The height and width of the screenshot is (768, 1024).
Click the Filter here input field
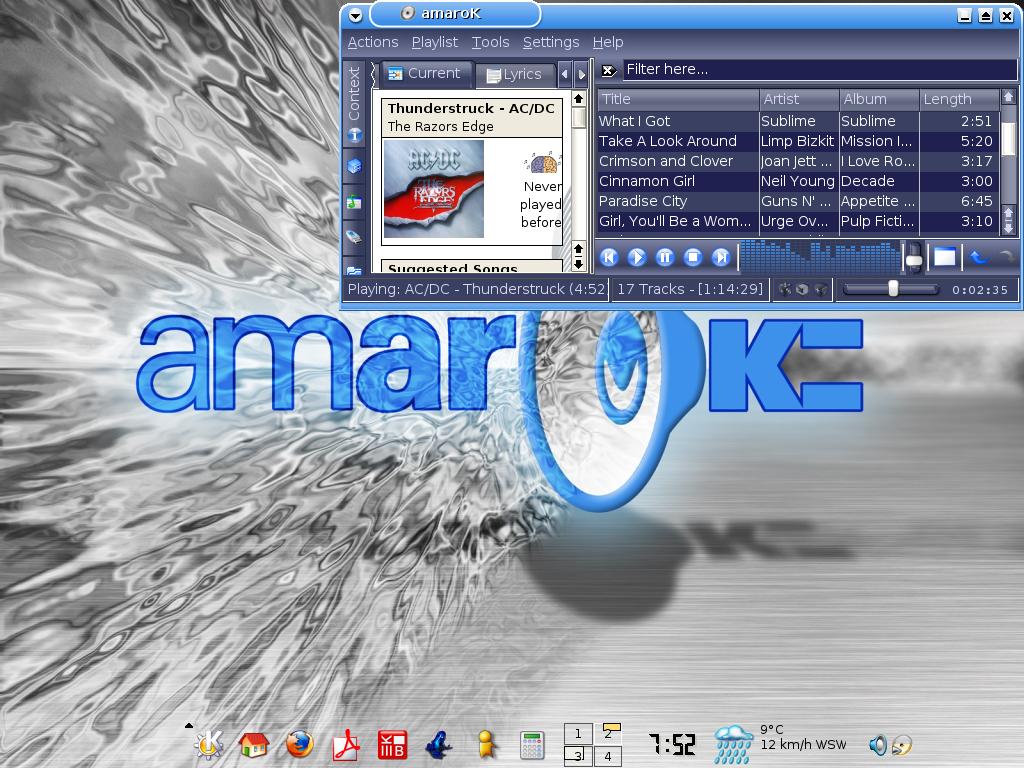pyautogui.click(x=818, y=69)
